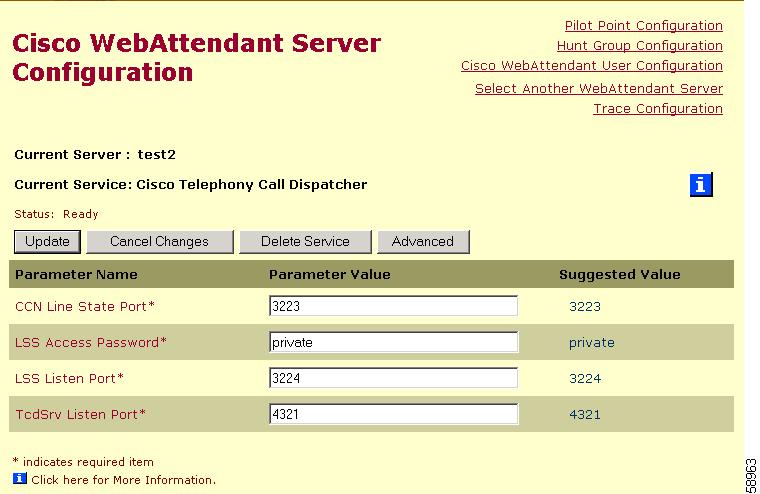The image size is (760, 494).
Task: Open Pilot Point Configuration link
Action: coord(644,26)
